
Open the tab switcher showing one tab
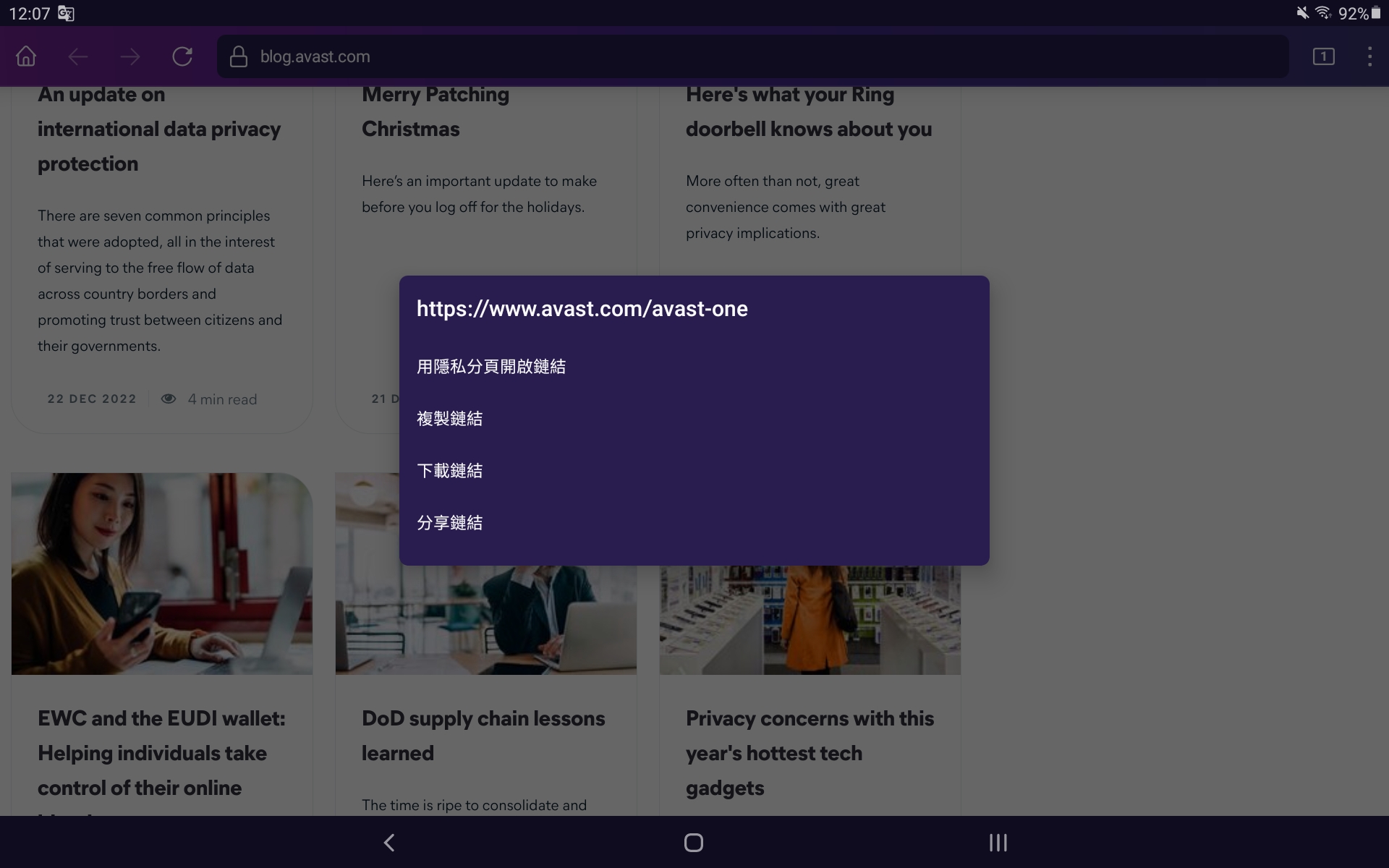pos(1324,56)
